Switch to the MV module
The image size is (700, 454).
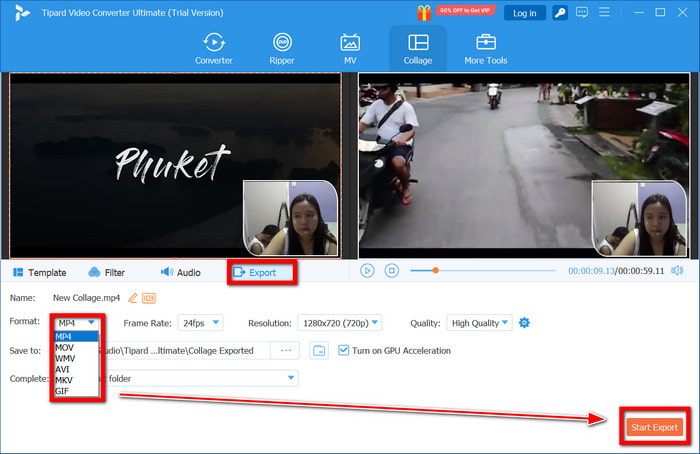pos(350,48)
